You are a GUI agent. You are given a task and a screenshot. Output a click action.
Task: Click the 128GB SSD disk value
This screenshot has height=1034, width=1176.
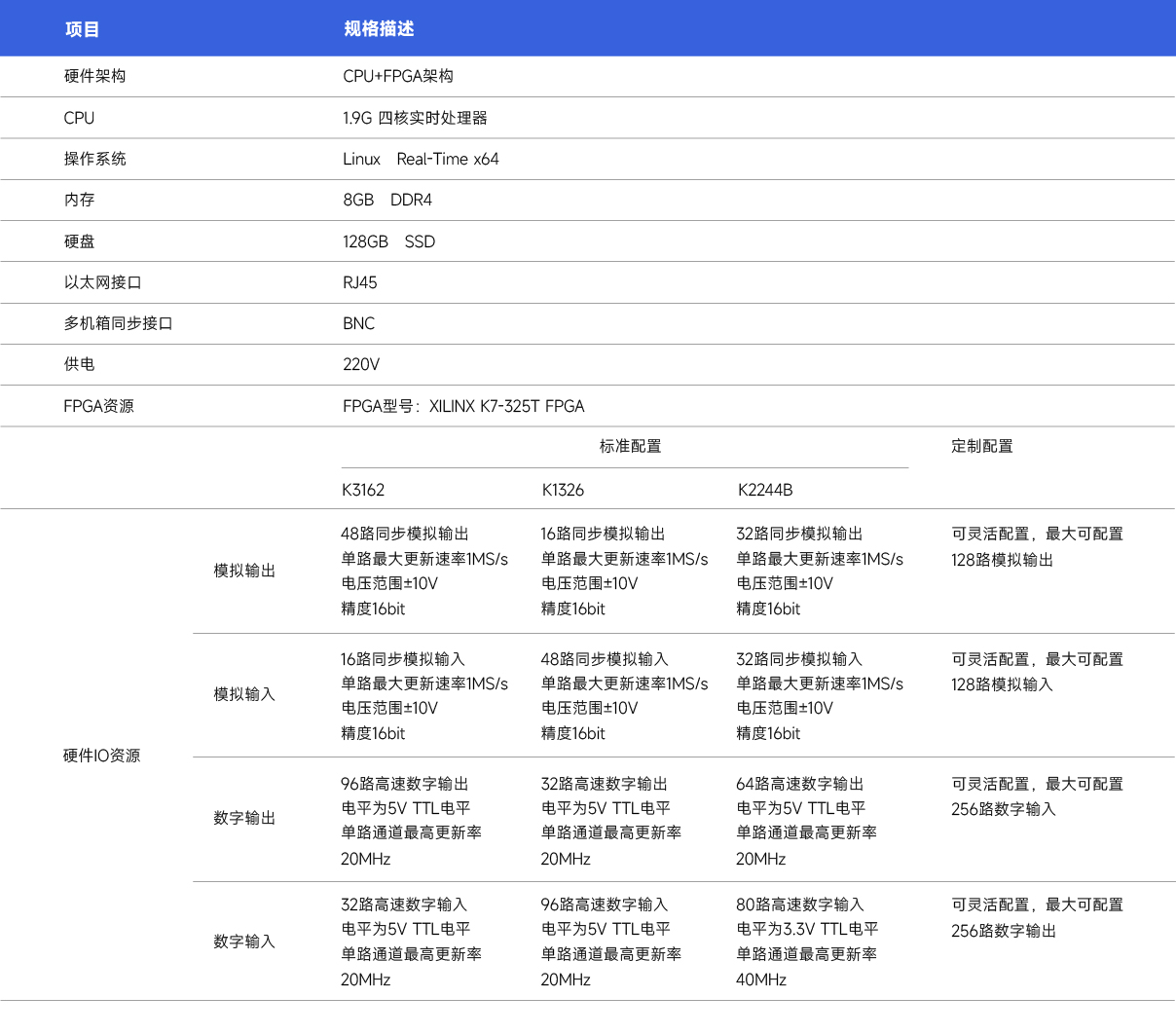point(388,241)
